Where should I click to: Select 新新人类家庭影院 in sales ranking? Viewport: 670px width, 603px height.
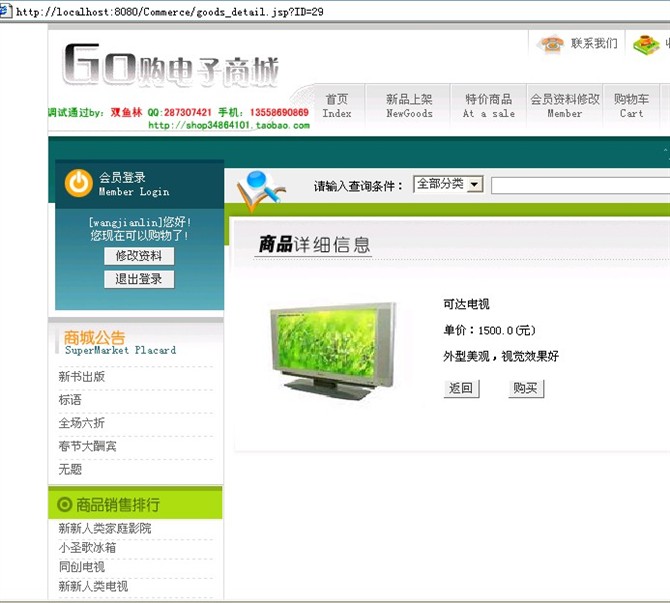click(x=105, y=528)
